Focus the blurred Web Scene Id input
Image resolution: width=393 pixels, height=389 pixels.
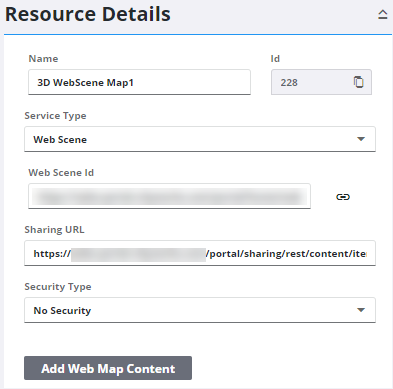169,196
